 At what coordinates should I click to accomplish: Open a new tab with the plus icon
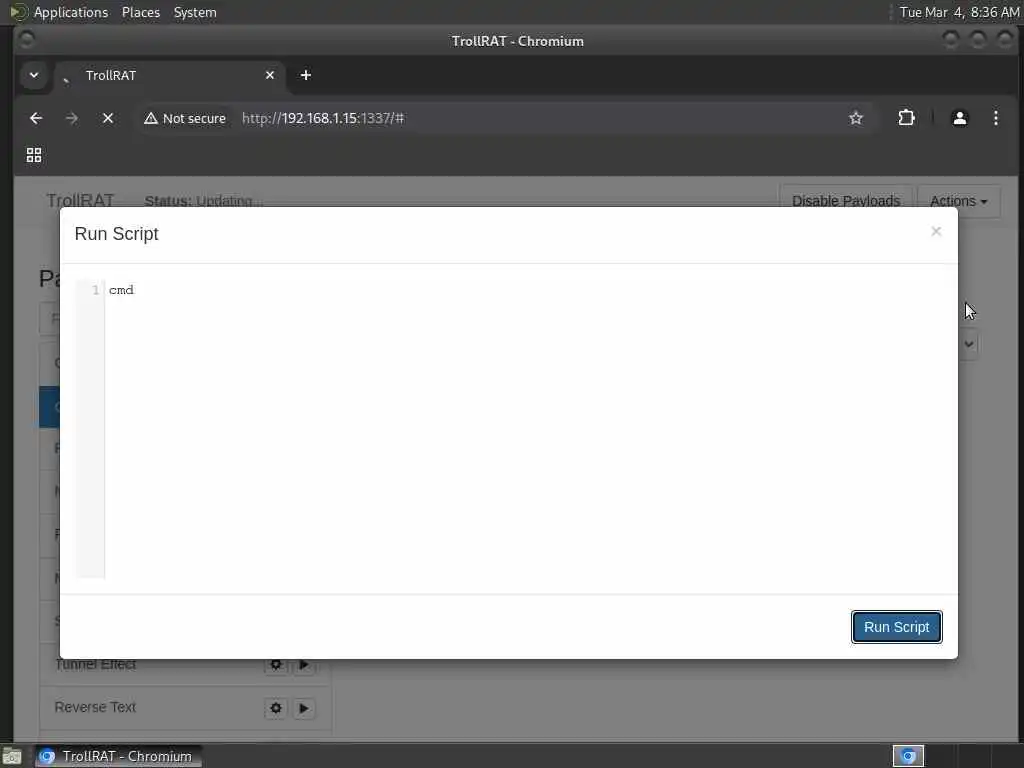[x=306, y=75]
